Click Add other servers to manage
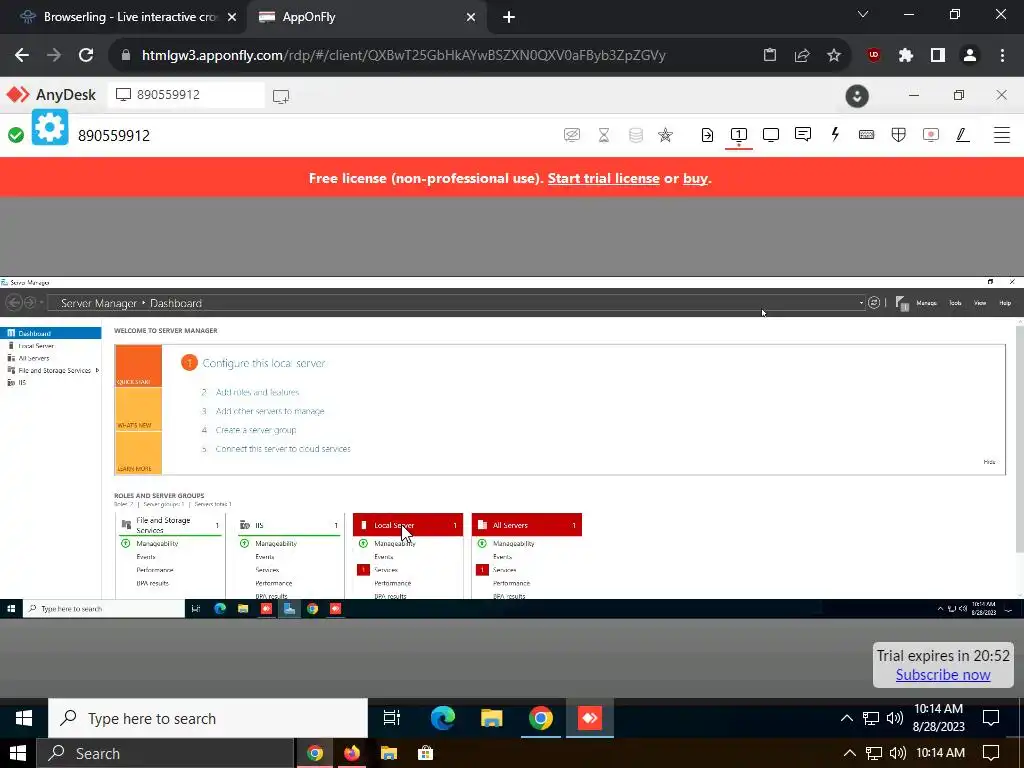This screenshot has height=768, width=1024. click(x=270, y=411)
